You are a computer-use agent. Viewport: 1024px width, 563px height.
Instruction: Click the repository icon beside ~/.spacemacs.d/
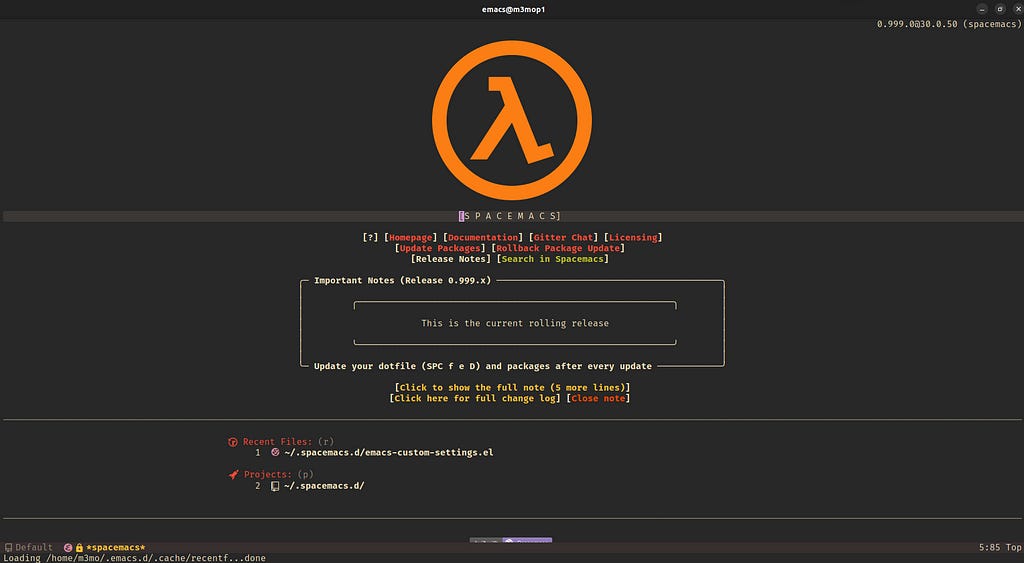(x=275, y=486)
